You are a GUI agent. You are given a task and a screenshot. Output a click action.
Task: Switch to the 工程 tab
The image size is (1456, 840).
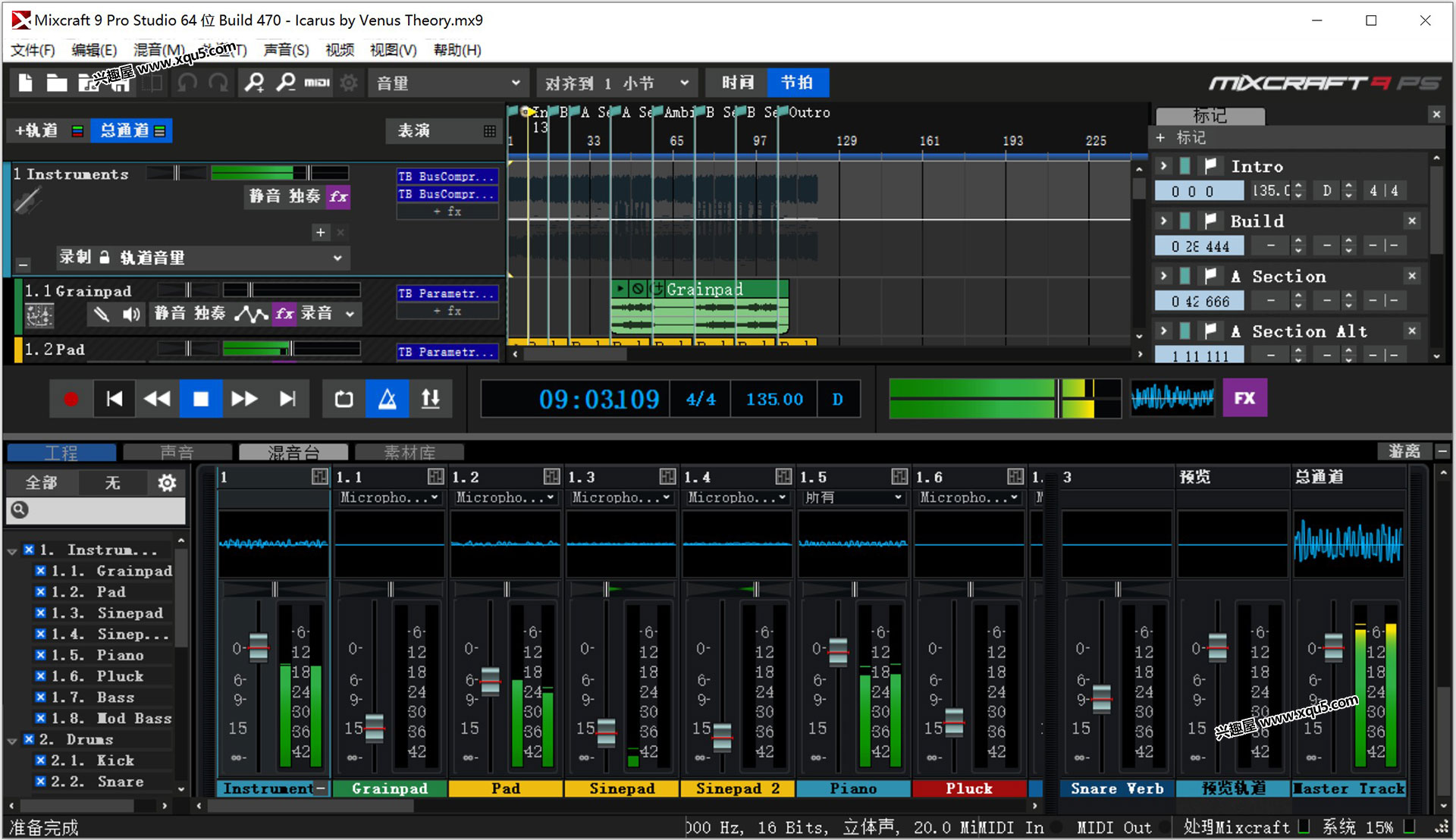coord(61,453)
